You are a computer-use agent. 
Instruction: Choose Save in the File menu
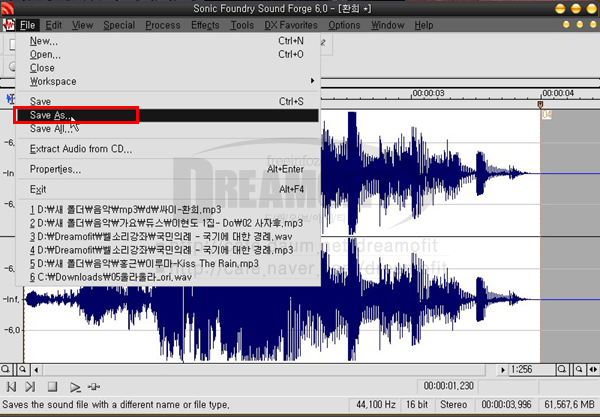coord(168,101)
